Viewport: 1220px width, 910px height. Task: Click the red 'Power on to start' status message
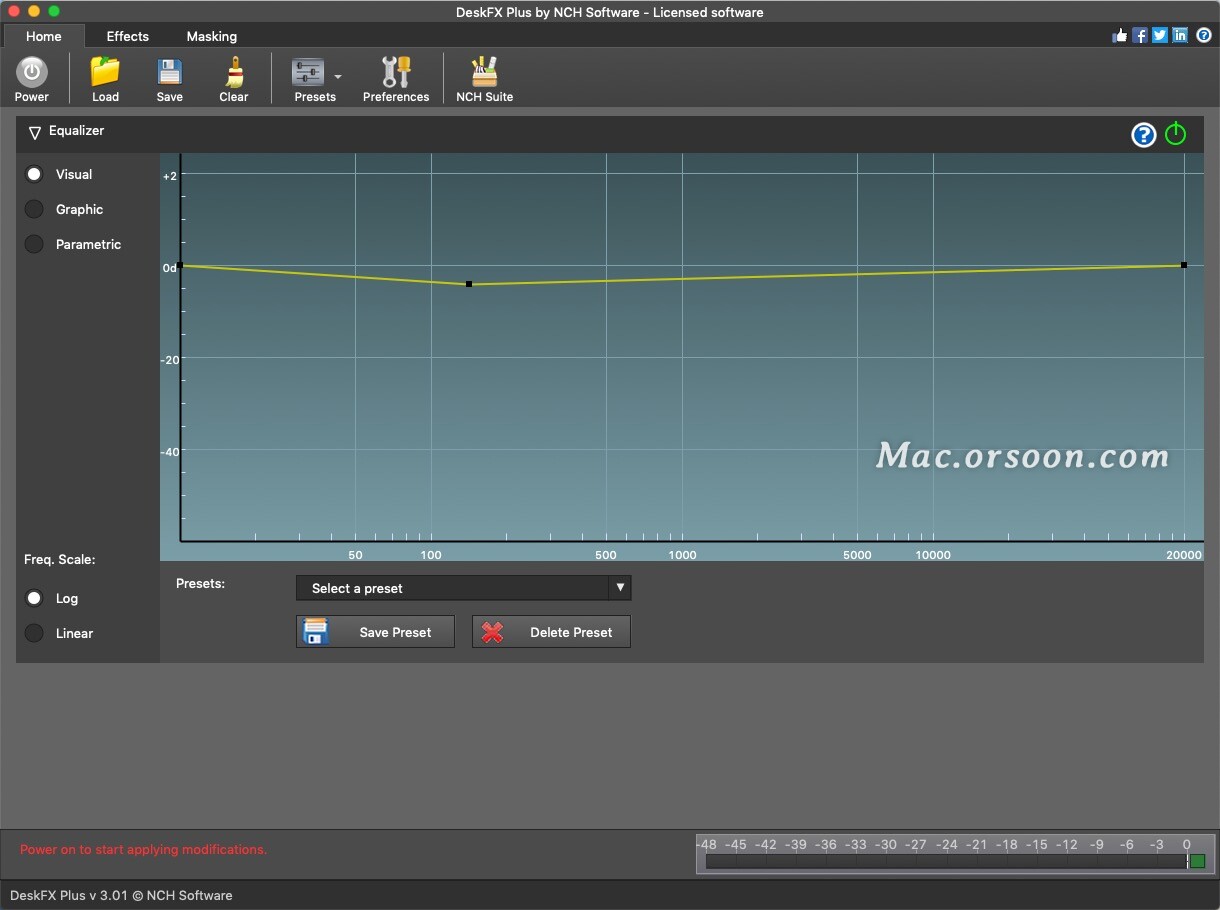tap(143, 849)
